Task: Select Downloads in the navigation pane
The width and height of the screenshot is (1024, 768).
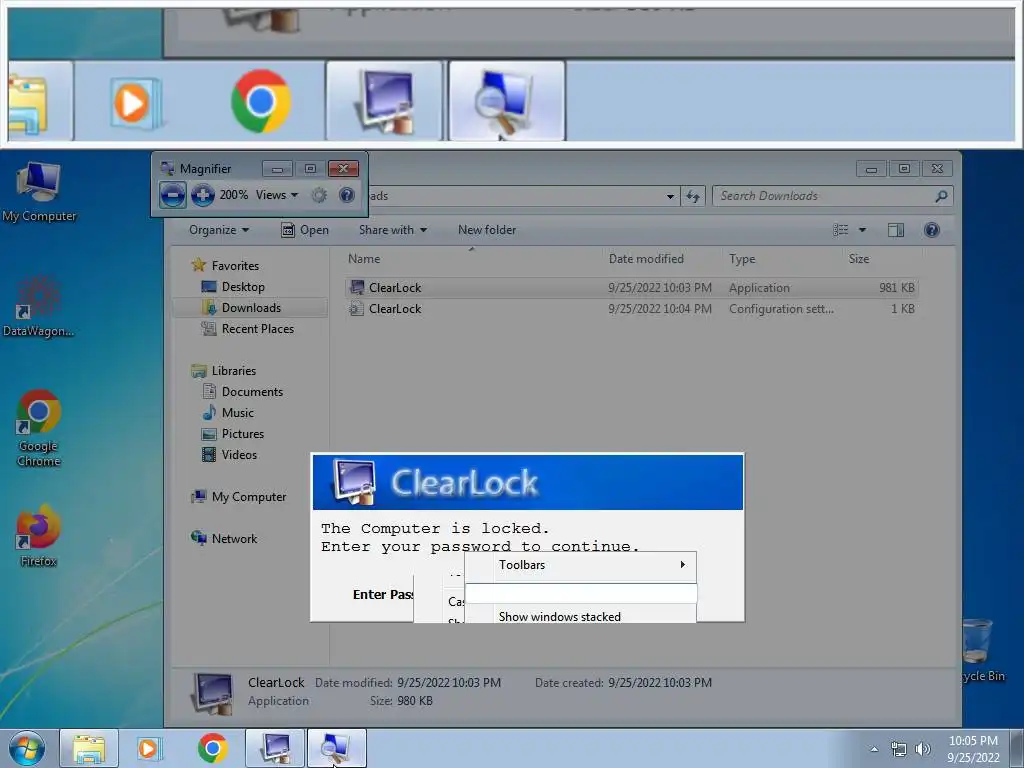Action: 251,308
